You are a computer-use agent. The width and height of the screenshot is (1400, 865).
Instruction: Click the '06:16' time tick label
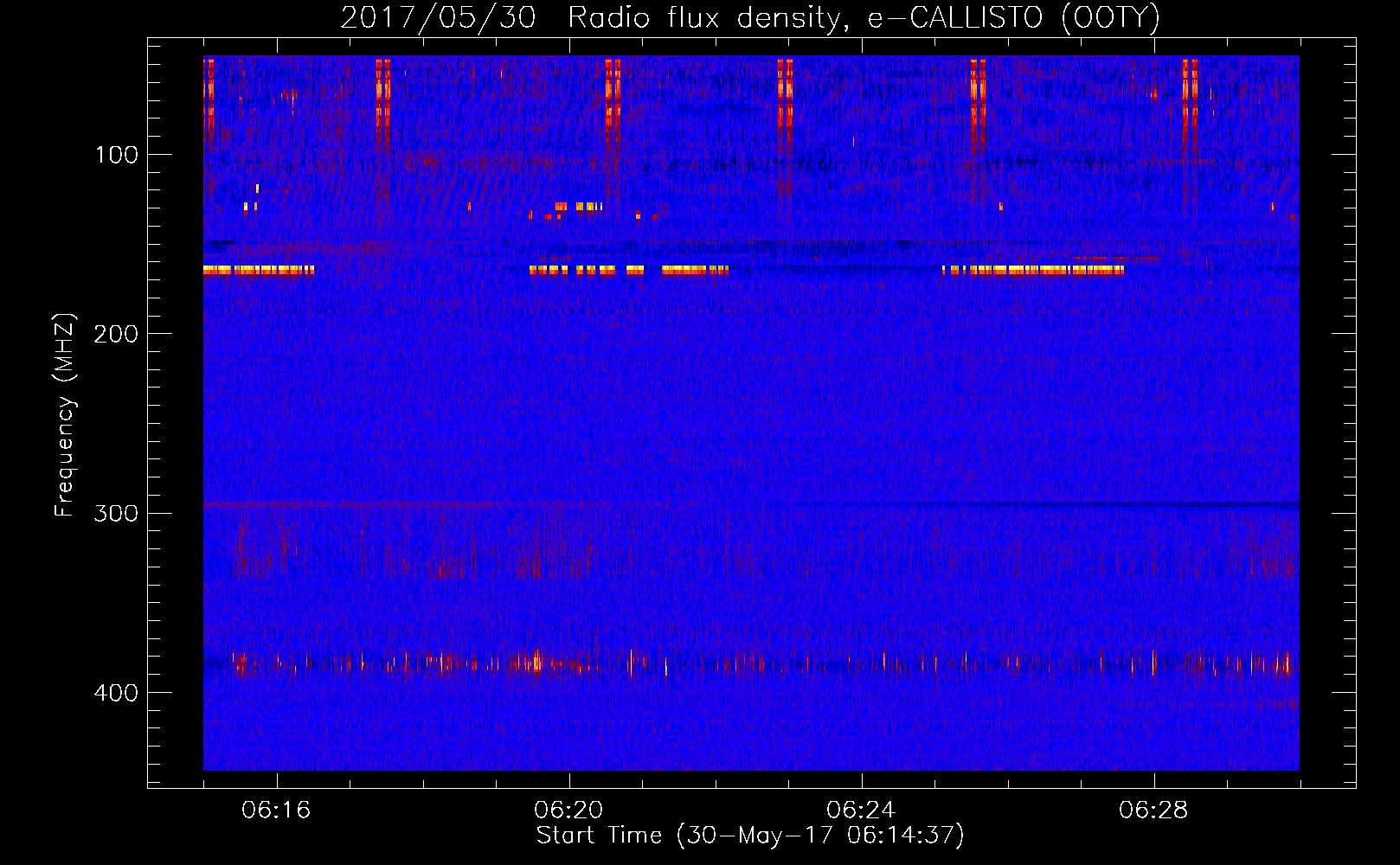(276, 811)
